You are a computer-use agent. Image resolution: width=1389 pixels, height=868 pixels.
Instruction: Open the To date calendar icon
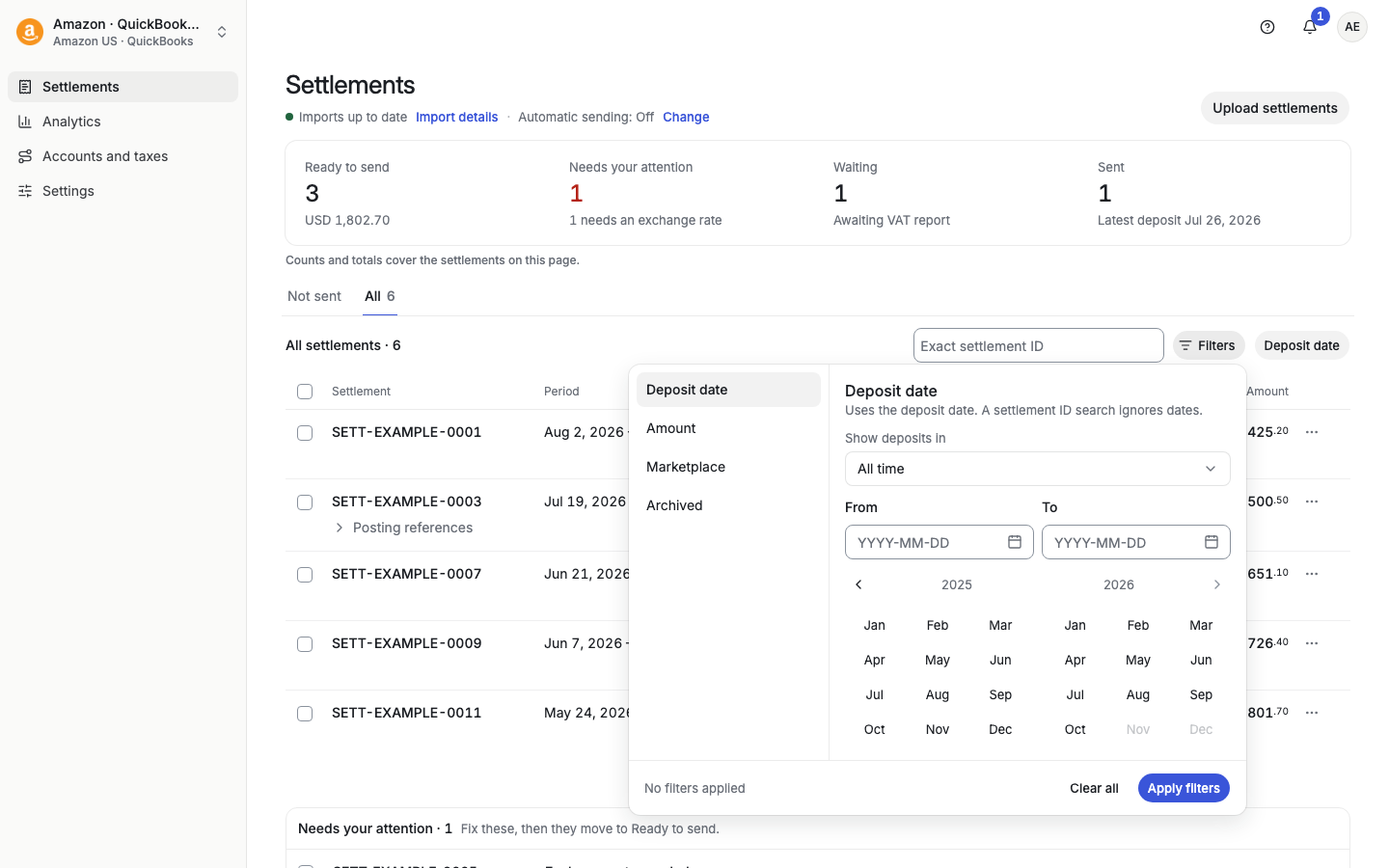click(1212, 542)
